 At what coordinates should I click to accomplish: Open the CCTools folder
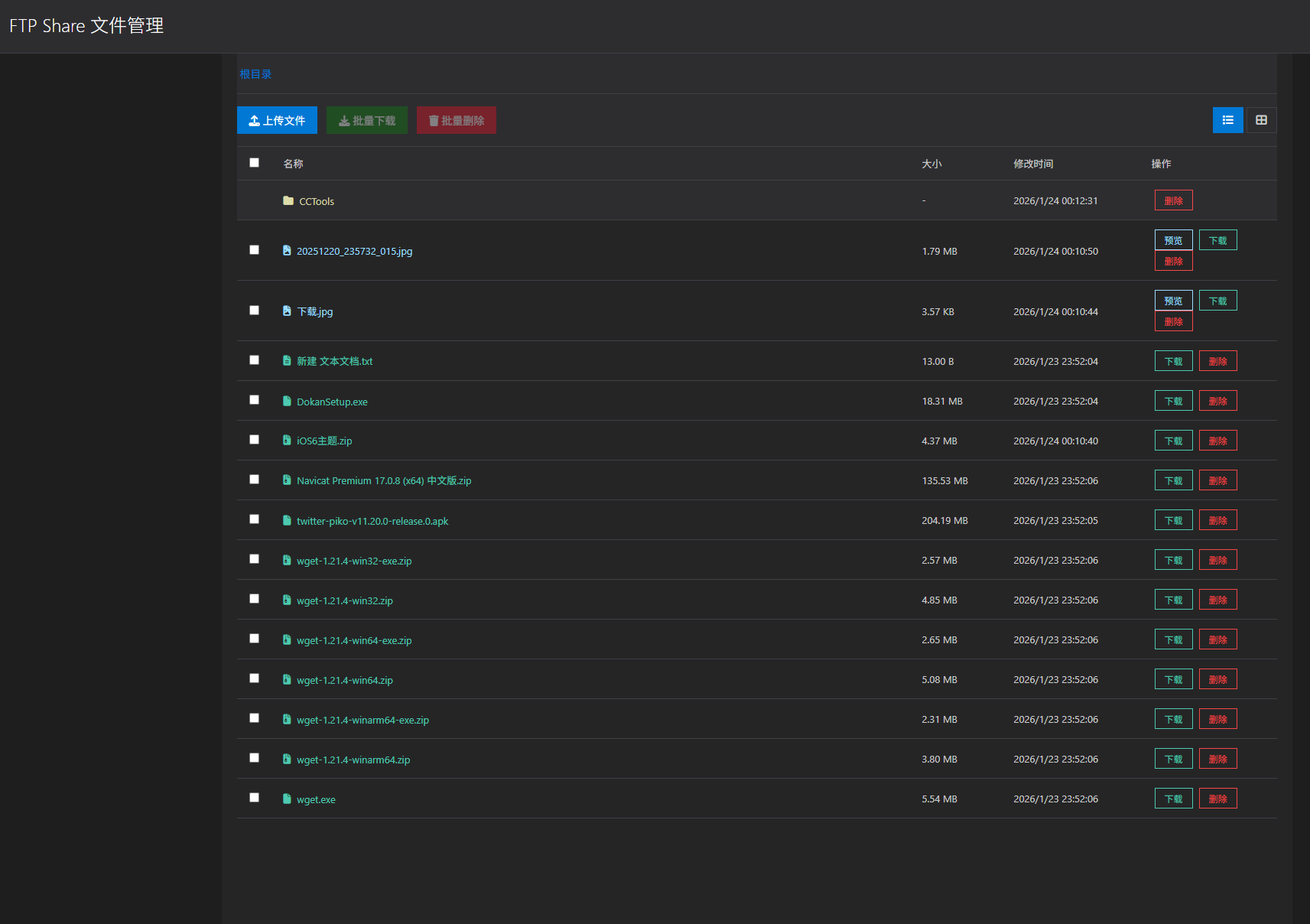[317, 202]
